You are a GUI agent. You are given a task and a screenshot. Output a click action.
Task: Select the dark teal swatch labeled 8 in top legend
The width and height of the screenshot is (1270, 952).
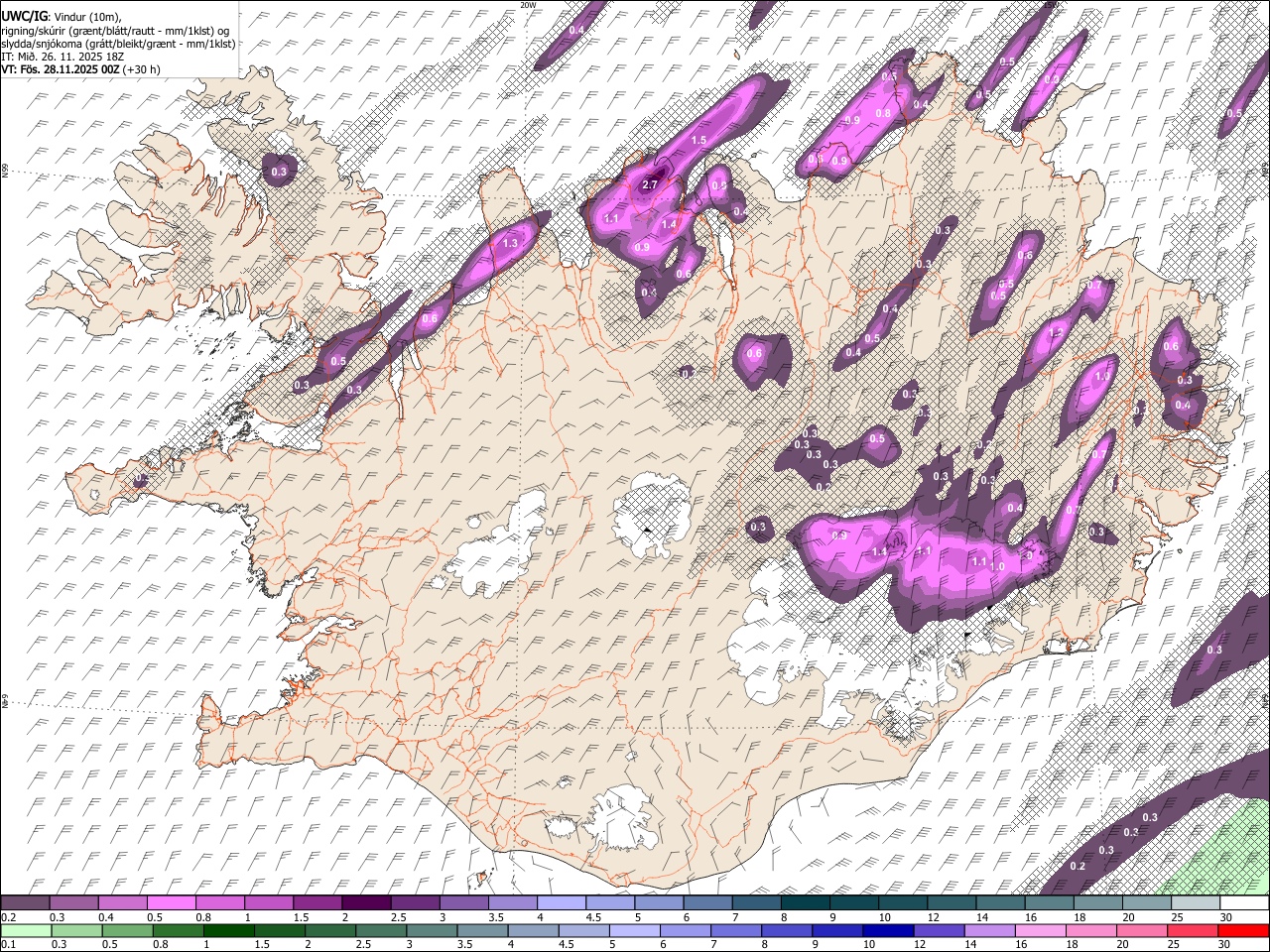pyautogui.click(x=805, y=902)
